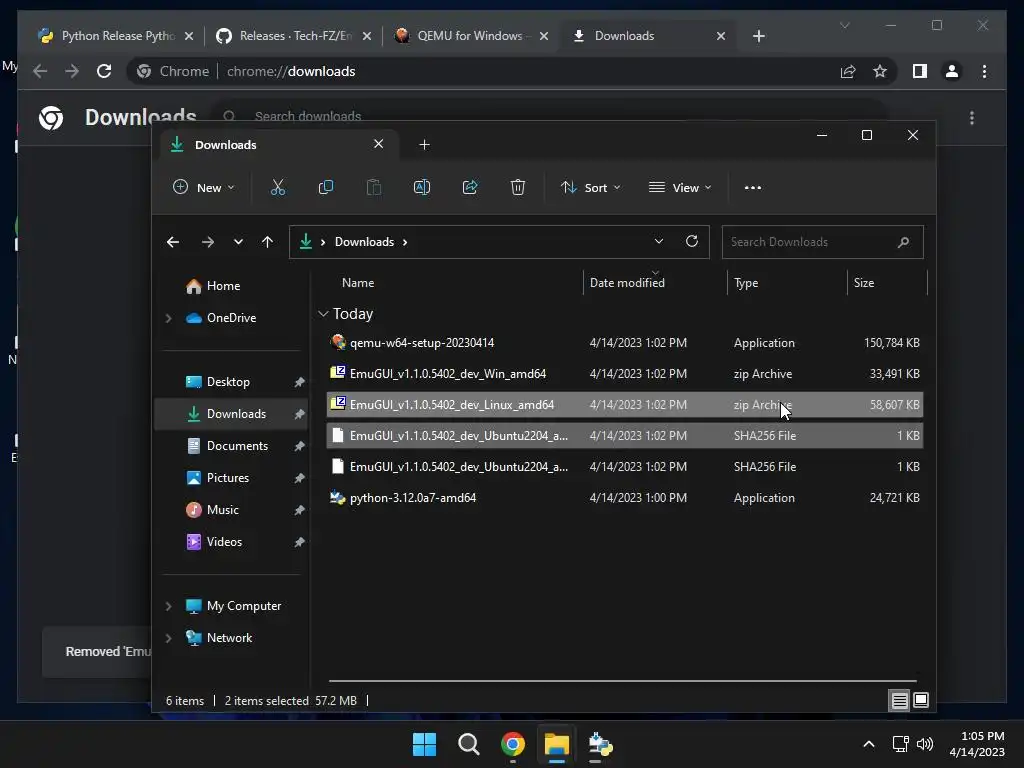
Task: Open recent locations chevron next to forward arrow
Action: click(238, 242)
